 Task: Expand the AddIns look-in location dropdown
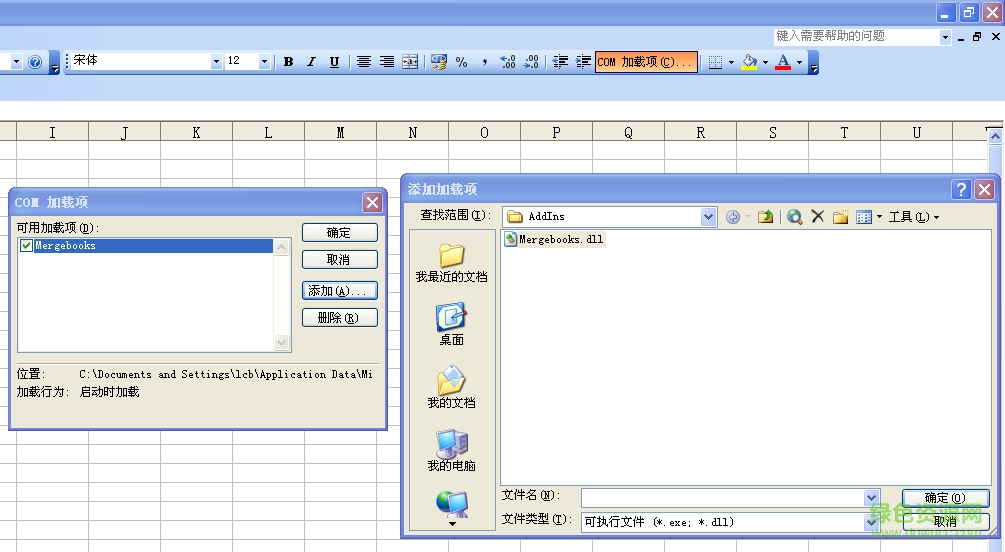708,217
